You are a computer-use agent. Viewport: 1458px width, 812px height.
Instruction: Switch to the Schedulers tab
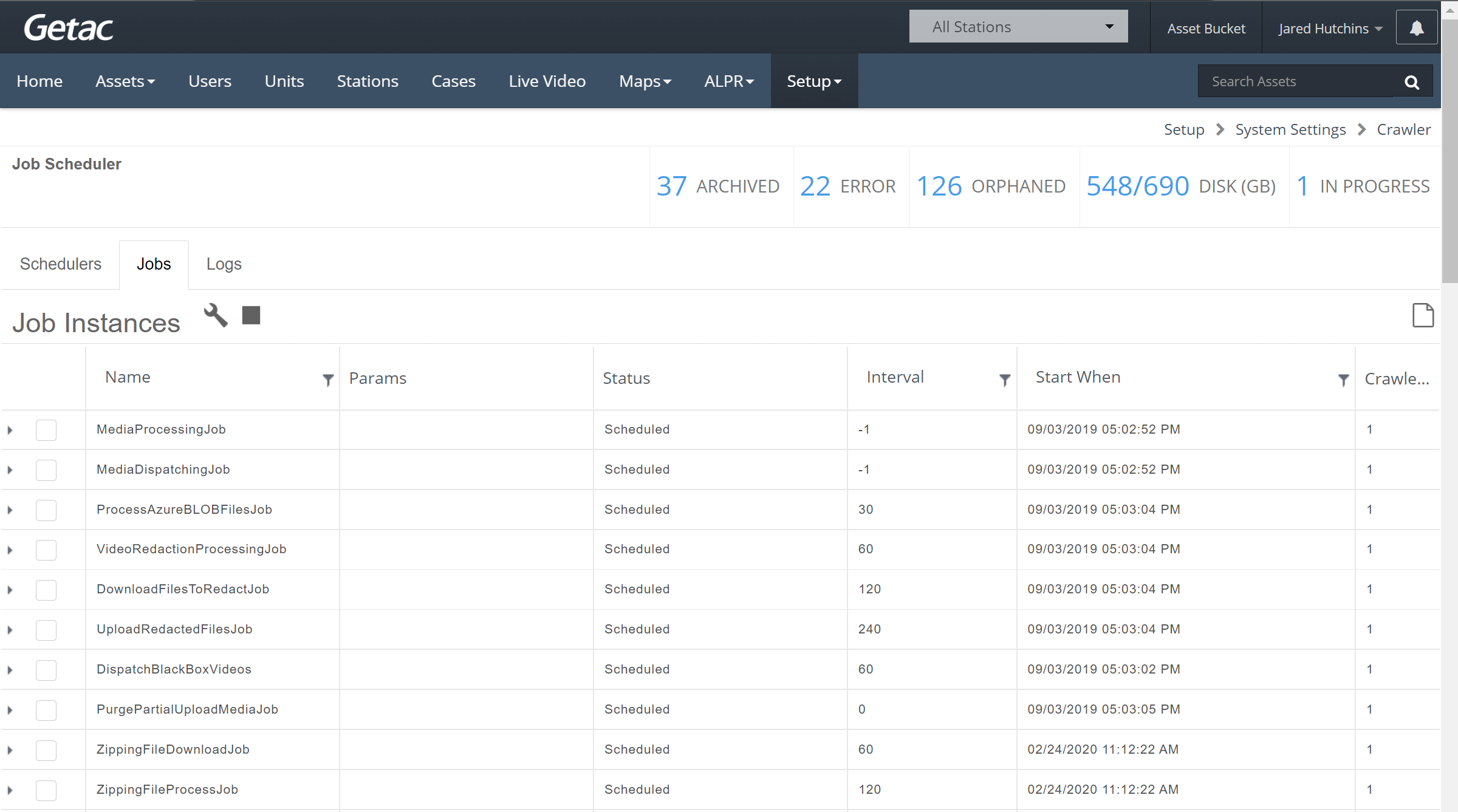tap(60, 264)
